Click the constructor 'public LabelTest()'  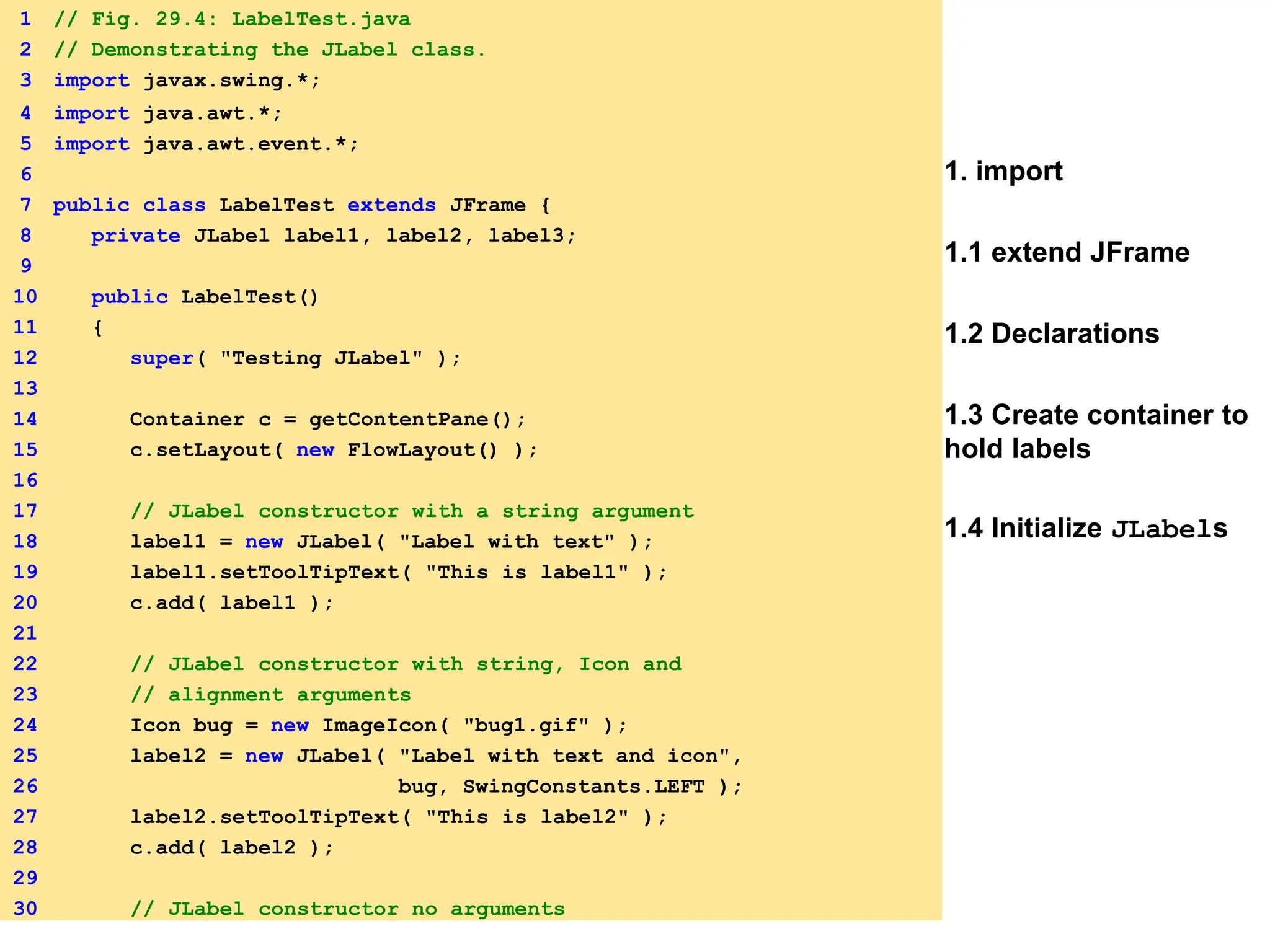click(x=205, y=297)
